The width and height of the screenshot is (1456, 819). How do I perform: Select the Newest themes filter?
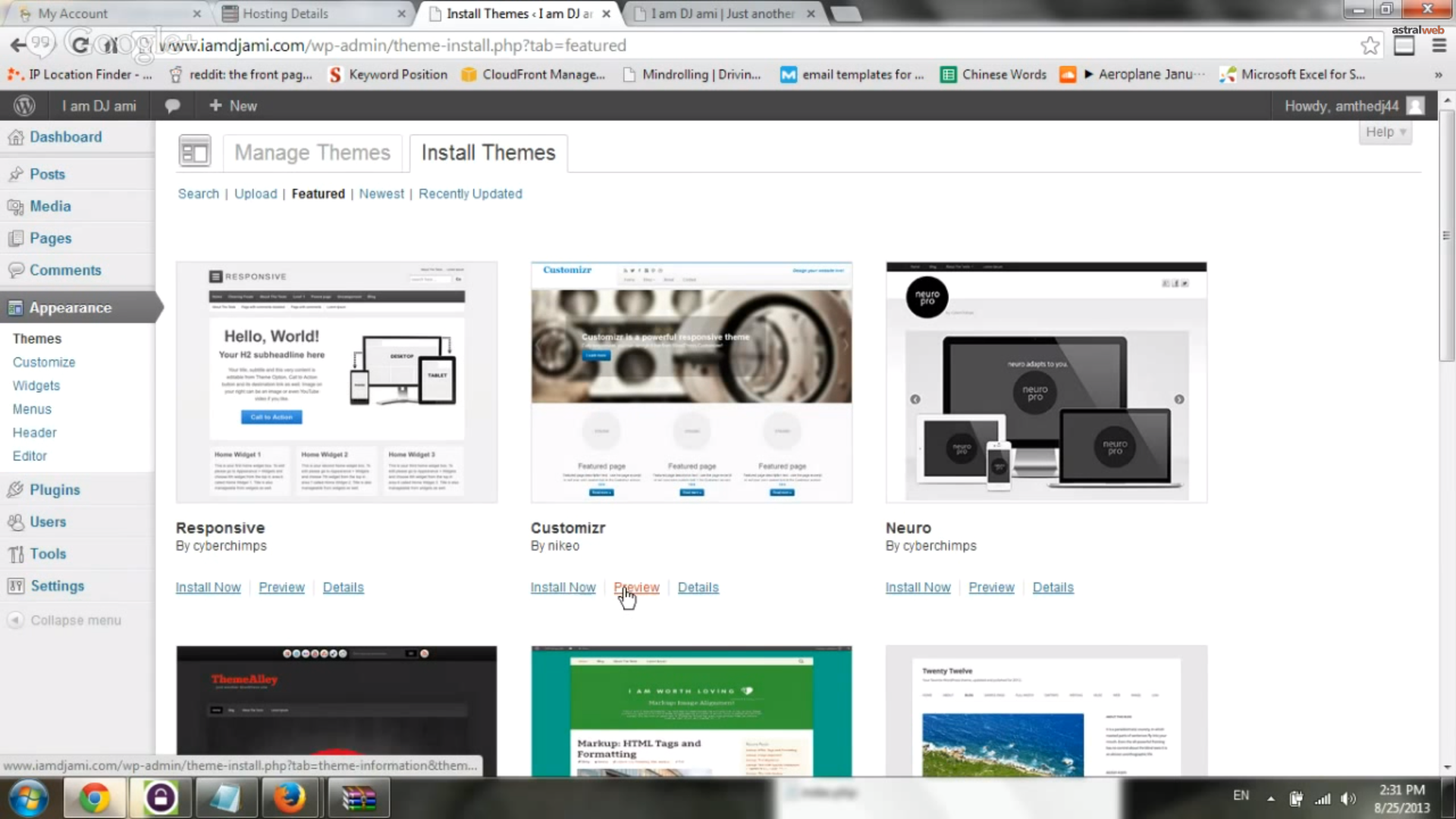pos(381,193)
